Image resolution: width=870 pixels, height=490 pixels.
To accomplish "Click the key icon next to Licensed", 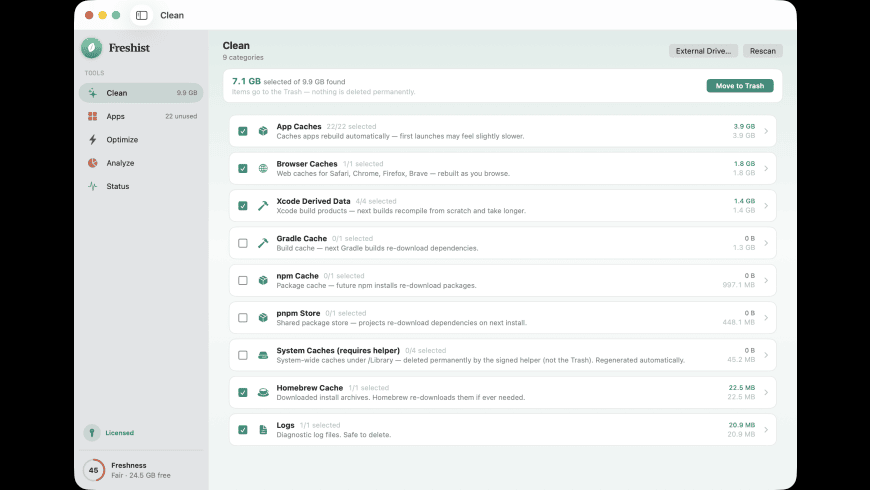I will coord(92,432).
